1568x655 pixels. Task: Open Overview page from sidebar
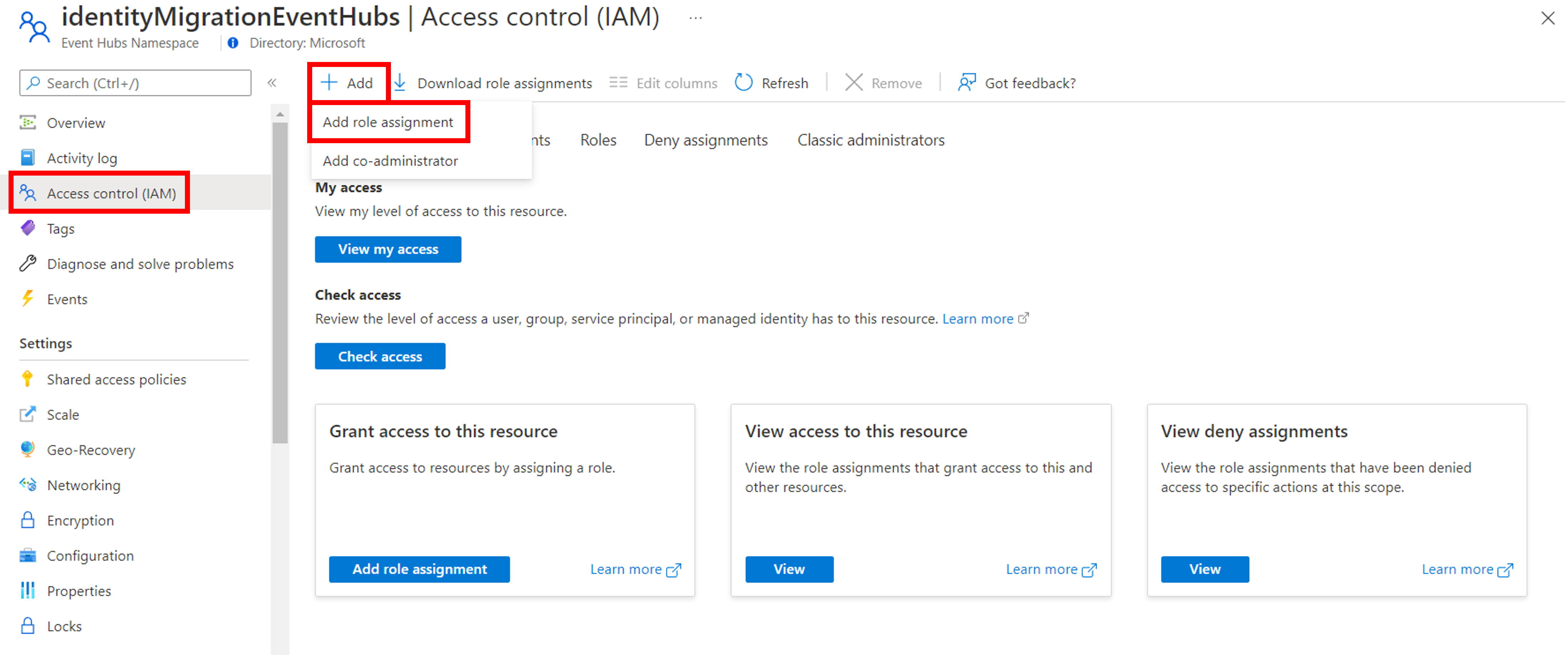[76, 123]
